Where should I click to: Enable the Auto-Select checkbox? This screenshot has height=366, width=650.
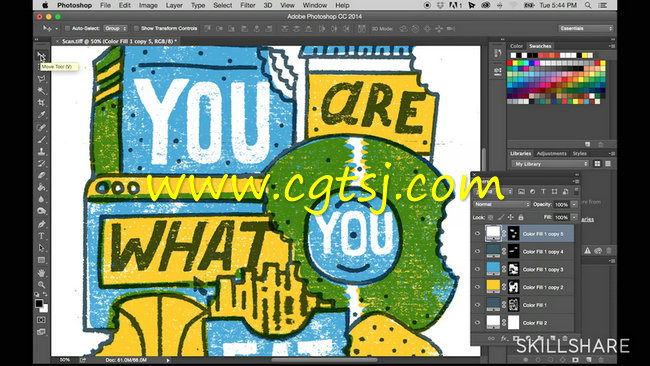[67, 29]
